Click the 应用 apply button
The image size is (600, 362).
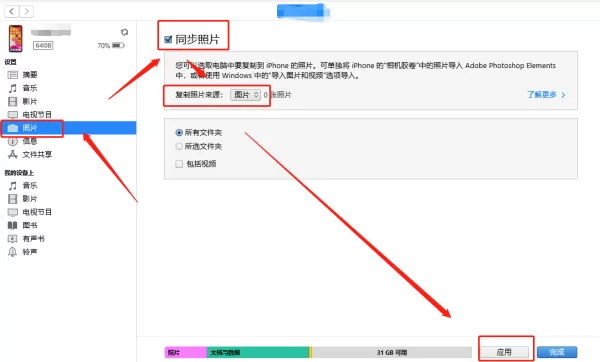click(504, 352)
